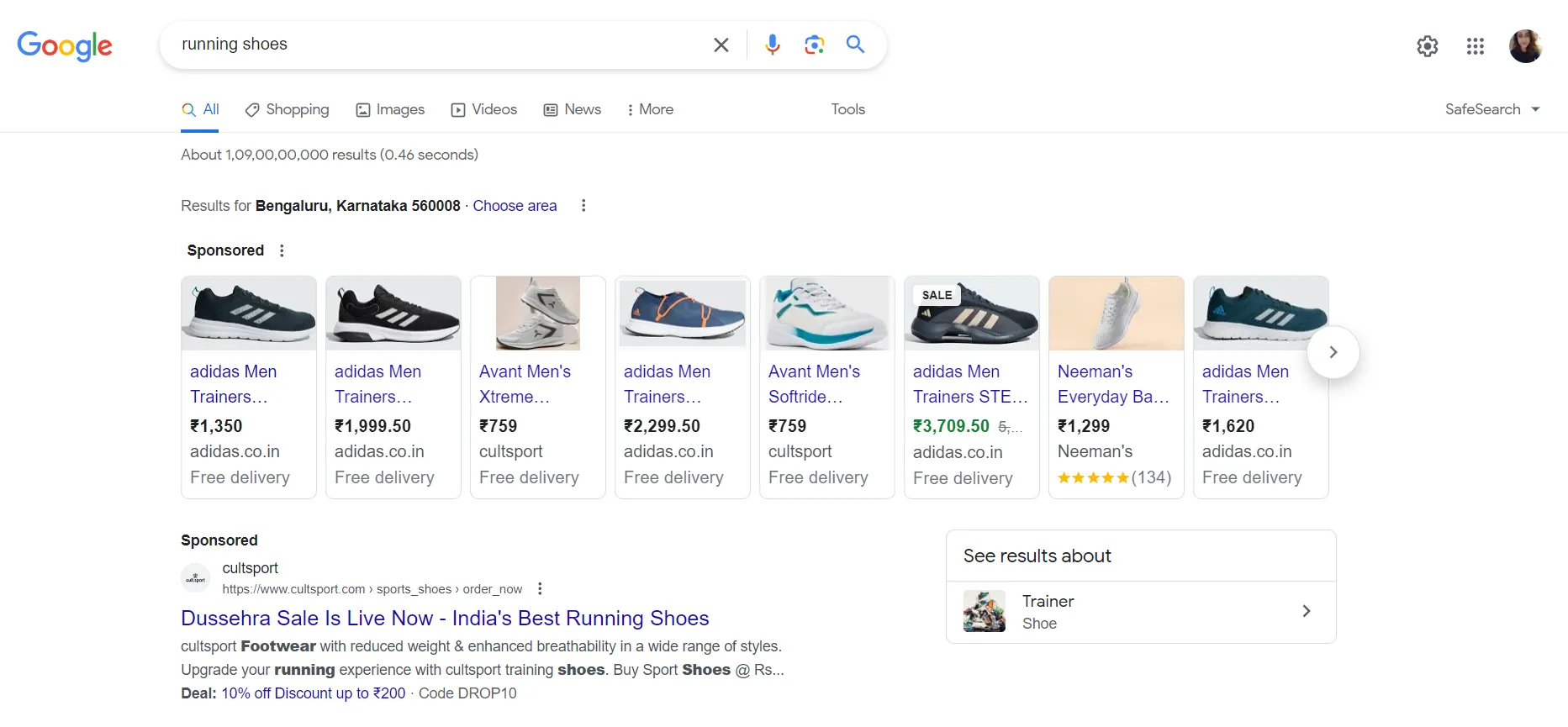
Task: Click the ₹1,350 adidas Men Trainers title
Action: [x=233, y=384]
